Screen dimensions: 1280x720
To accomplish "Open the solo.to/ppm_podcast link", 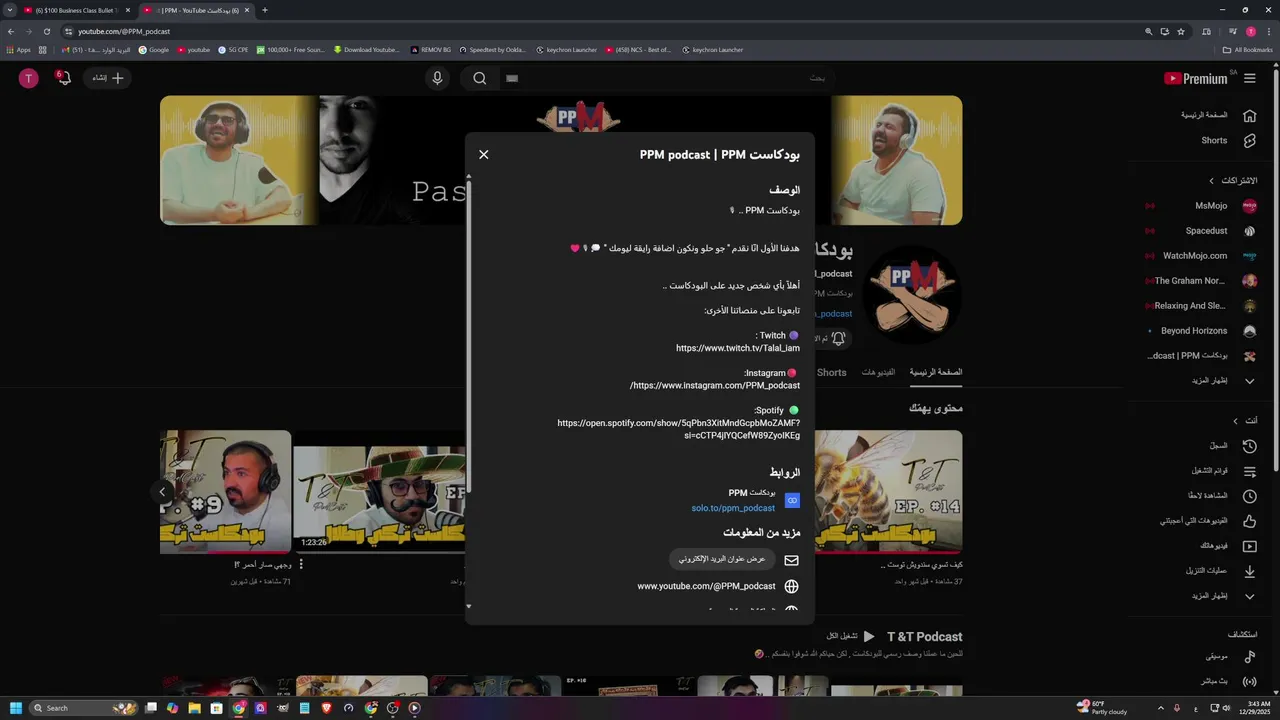I will click(733, 508).
